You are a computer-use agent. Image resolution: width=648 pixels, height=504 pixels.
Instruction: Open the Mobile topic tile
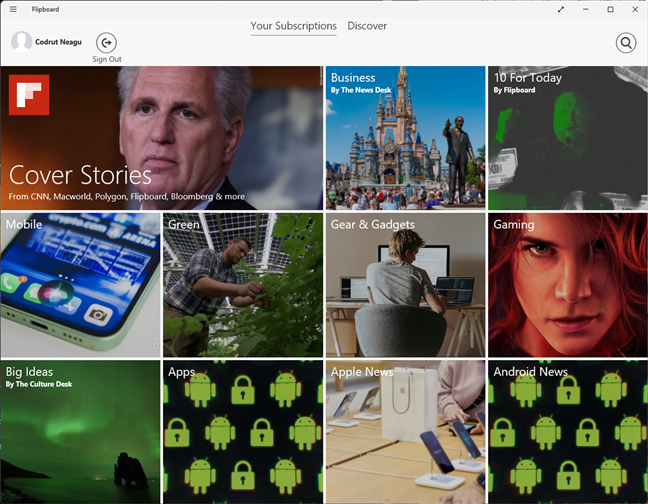[80, 285]
